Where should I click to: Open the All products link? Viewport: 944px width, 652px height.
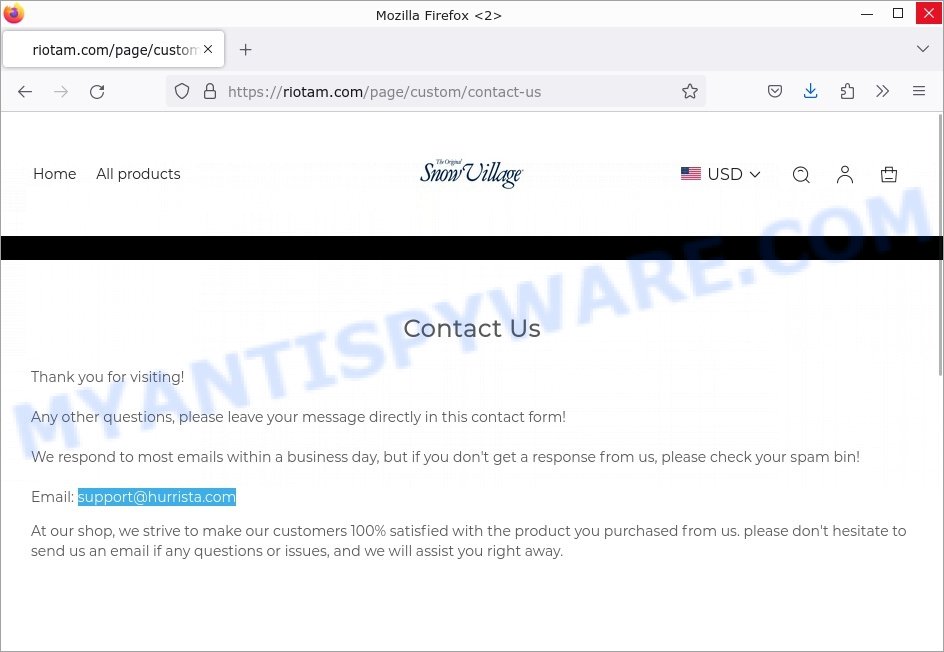tap(138, 174)
